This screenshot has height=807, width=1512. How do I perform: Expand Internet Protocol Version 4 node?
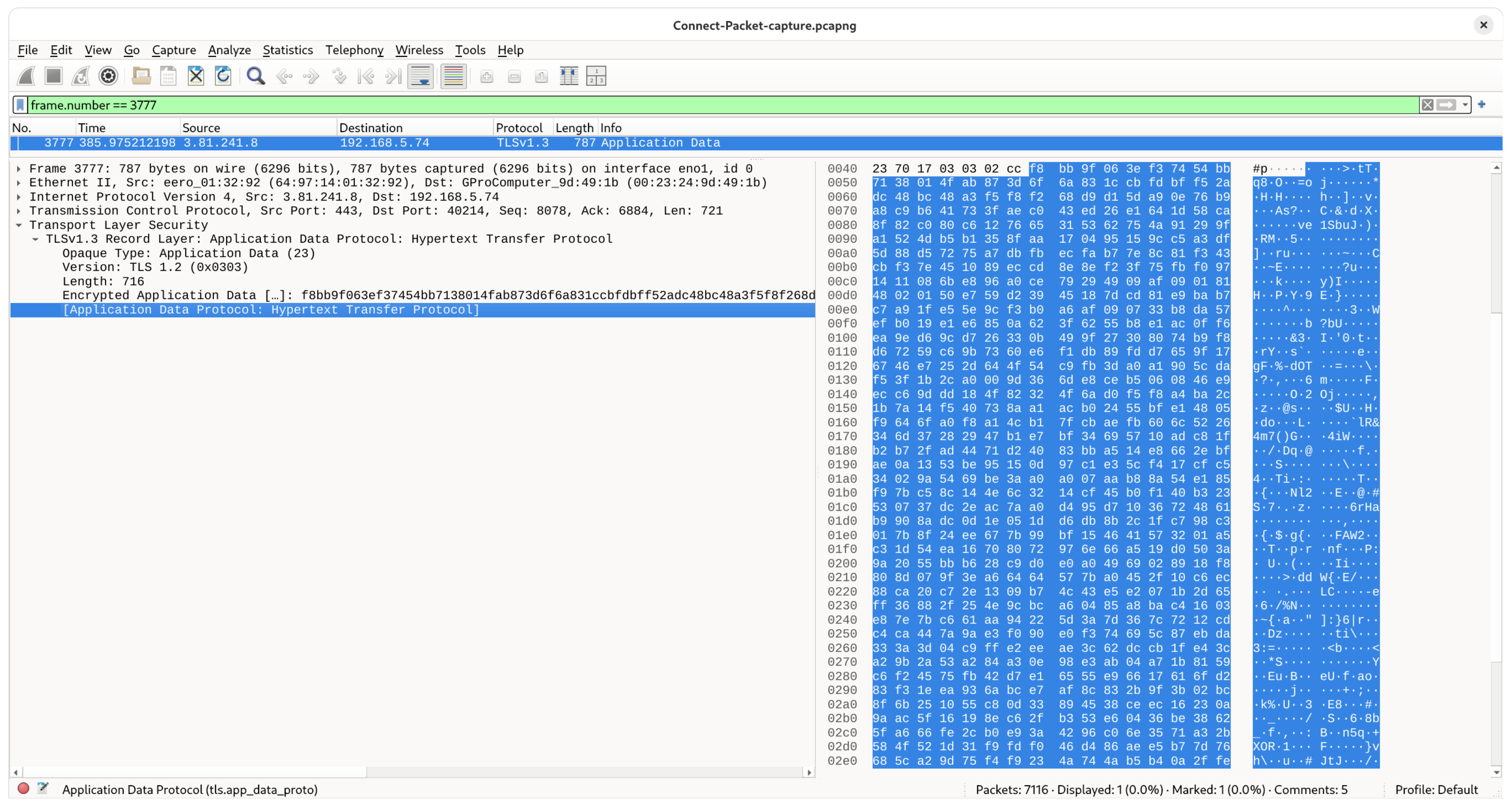point(19,197)
